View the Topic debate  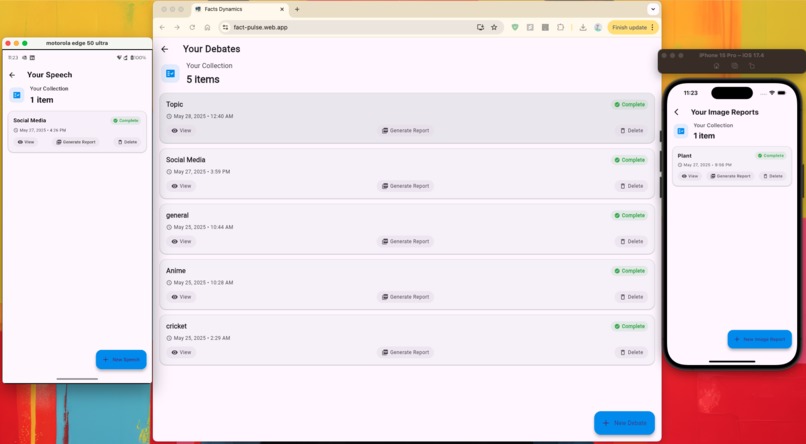click(181, 131)
